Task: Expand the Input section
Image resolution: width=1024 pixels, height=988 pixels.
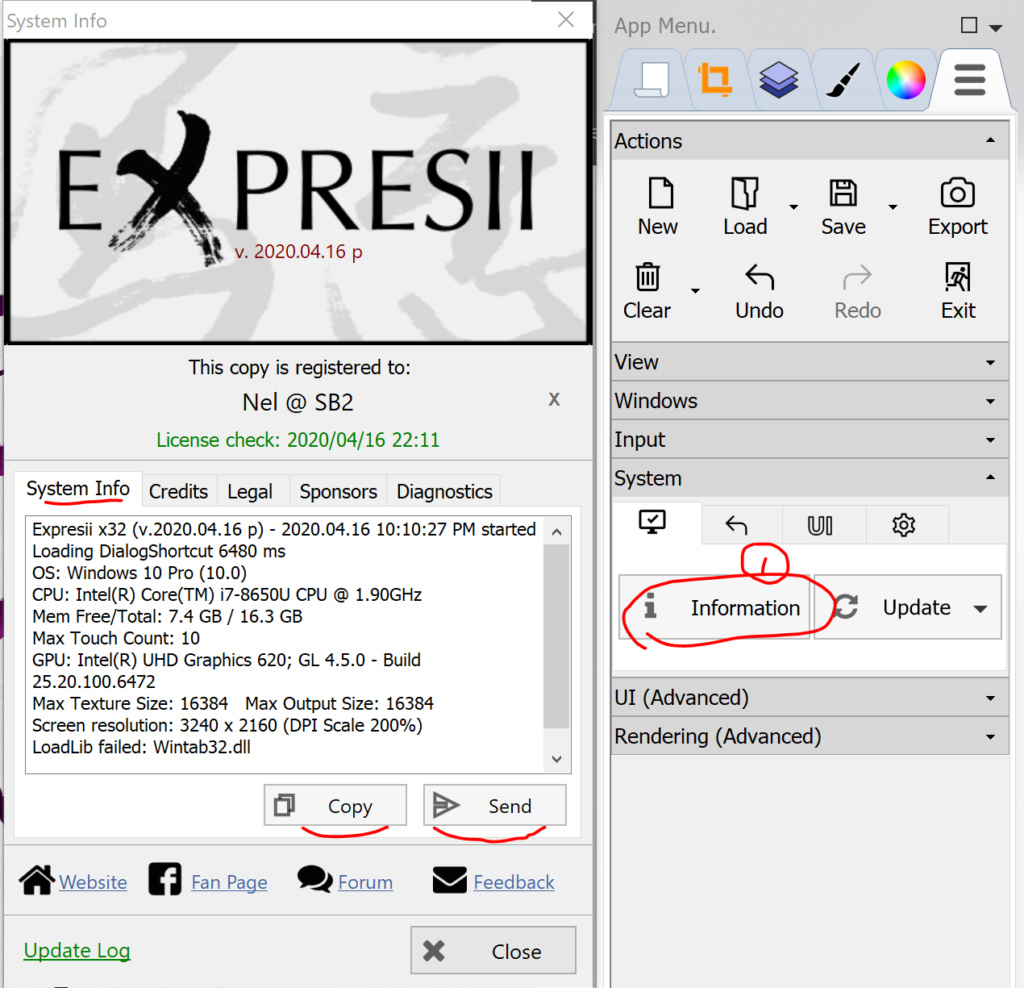Action: coord(810,439)
